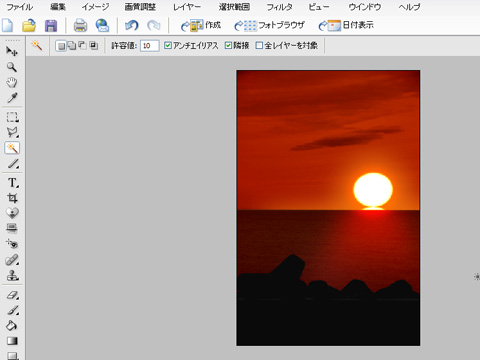Screen dimensions: 480x360
Task: Select the Crop tool
Action: point(12,198)
